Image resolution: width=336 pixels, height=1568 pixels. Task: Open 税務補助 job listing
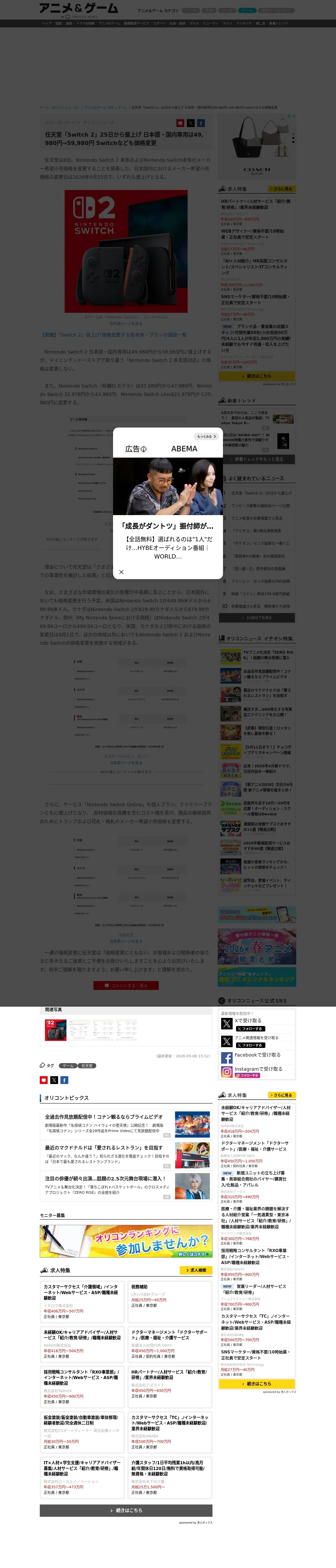(x=139, y=1287)
